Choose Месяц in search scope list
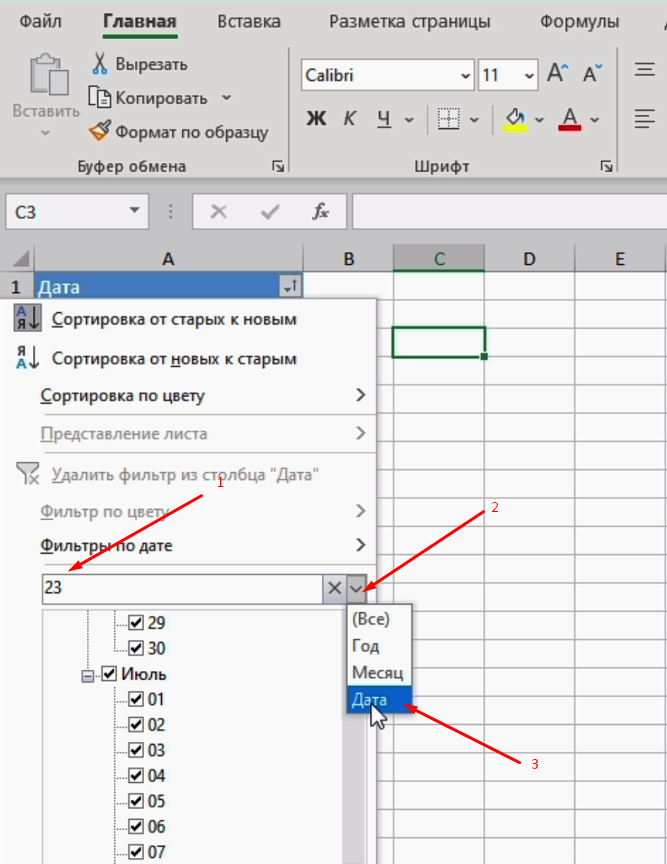 pos(379,673)
